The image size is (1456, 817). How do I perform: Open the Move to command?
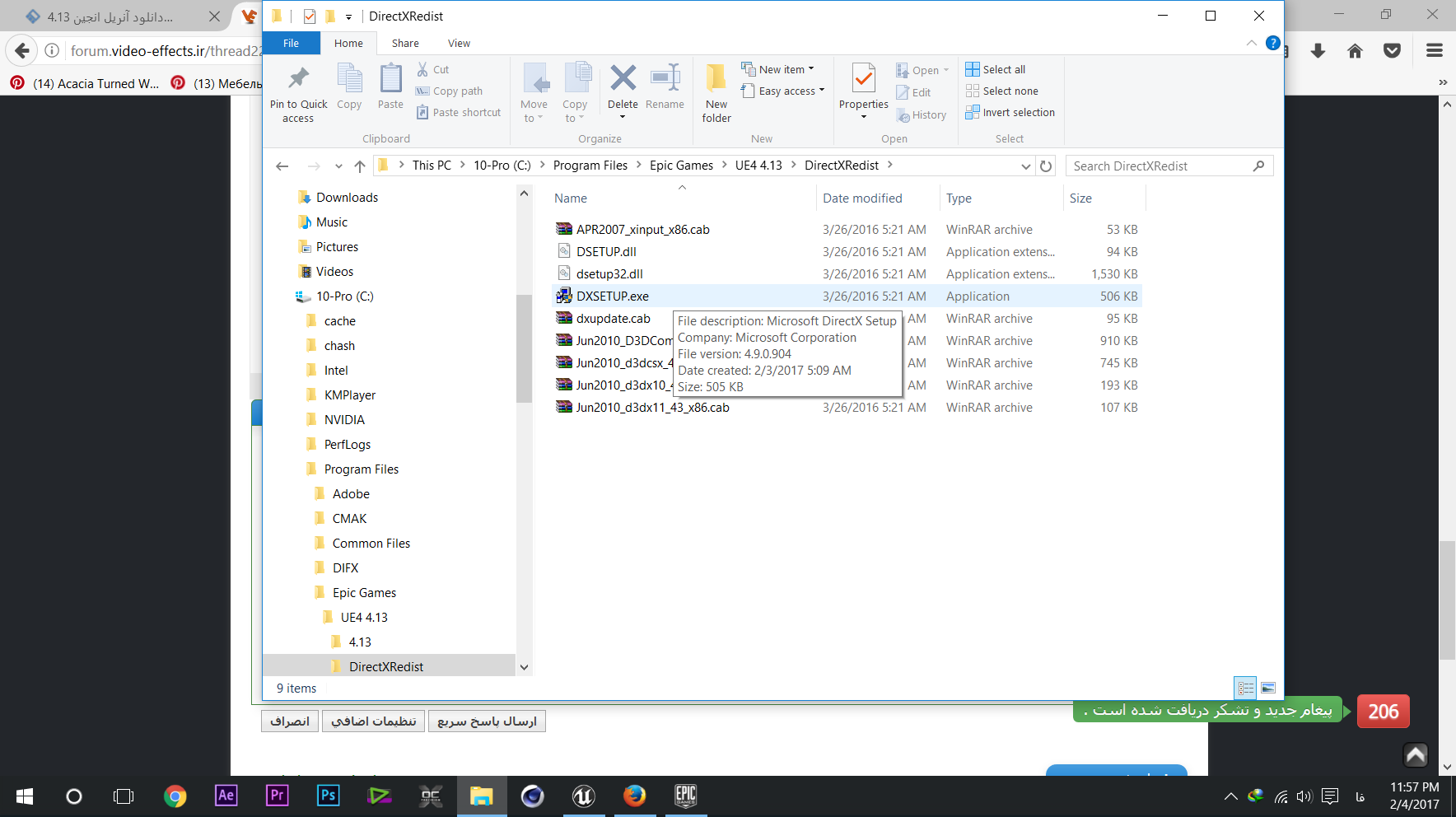click(534, 93)
